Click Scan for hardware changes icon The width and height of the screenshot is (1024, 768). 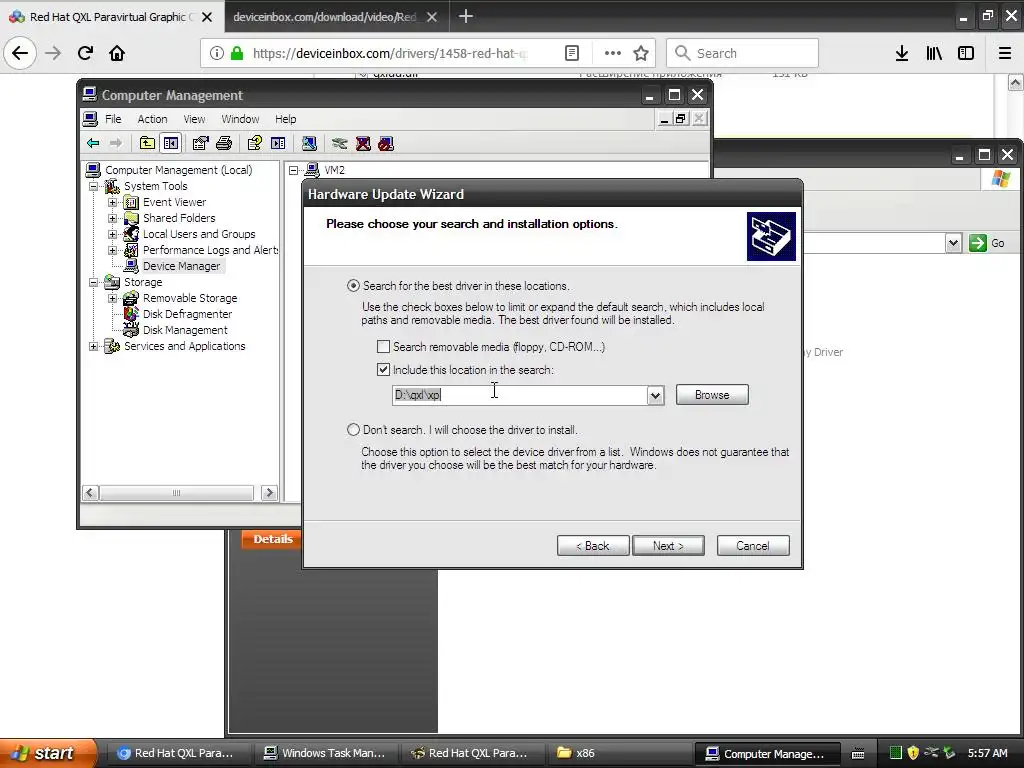309,143
